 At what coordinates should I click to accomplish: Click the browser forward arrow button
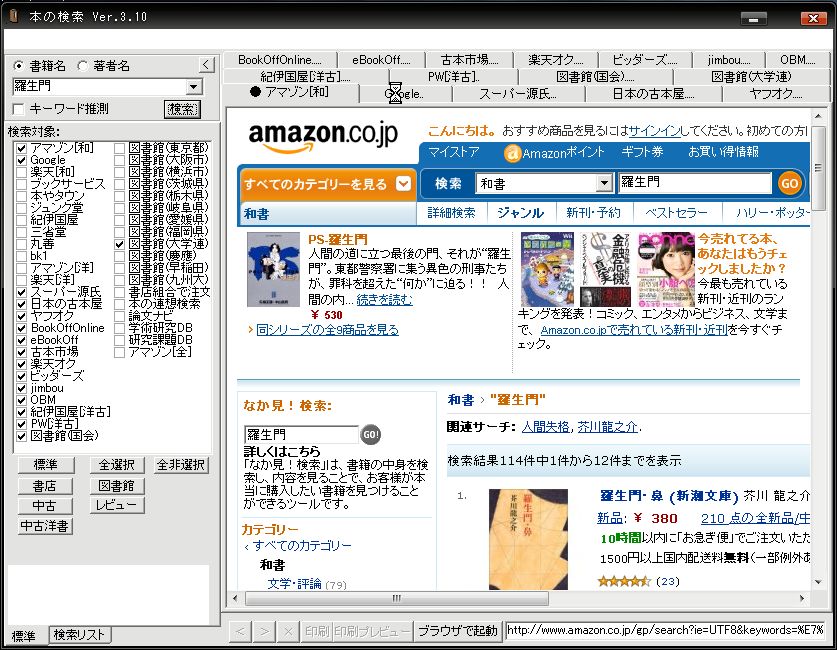pos(264,631)
